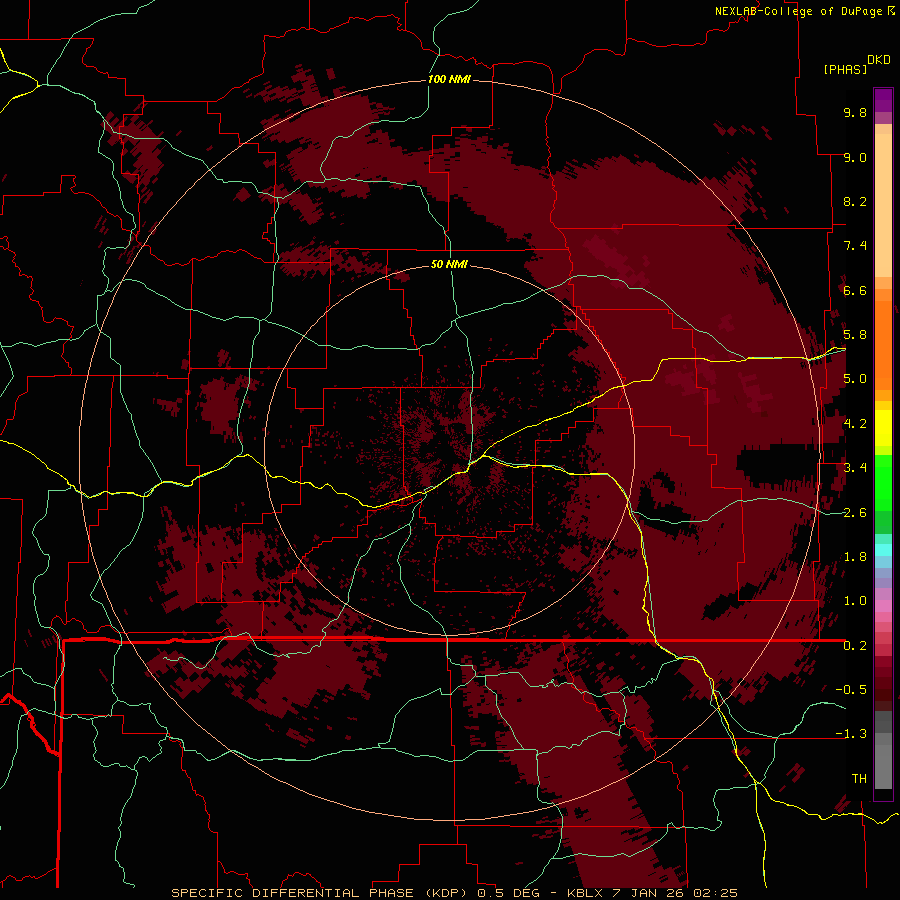Select the 8.2 scale value
Screen dimensions: 900x900
[855, 201]
